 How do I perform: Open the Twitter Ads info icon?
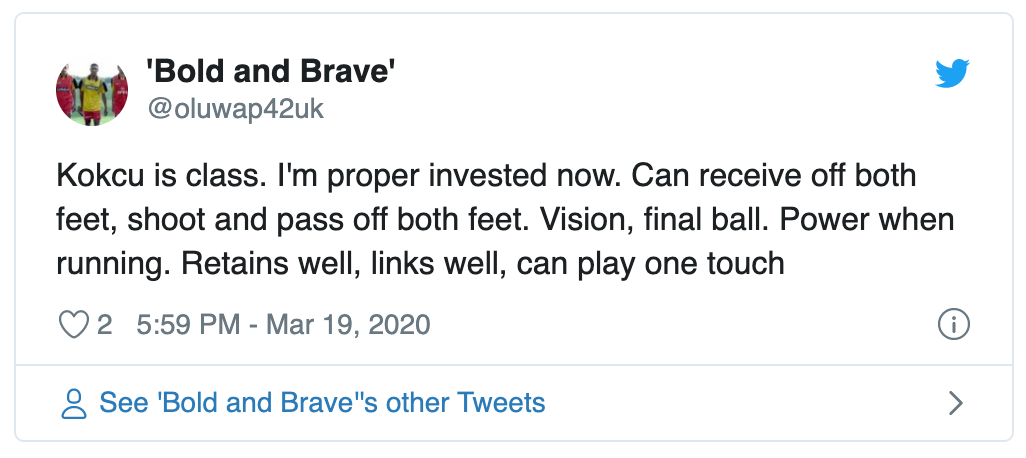[x=953, y=325]
